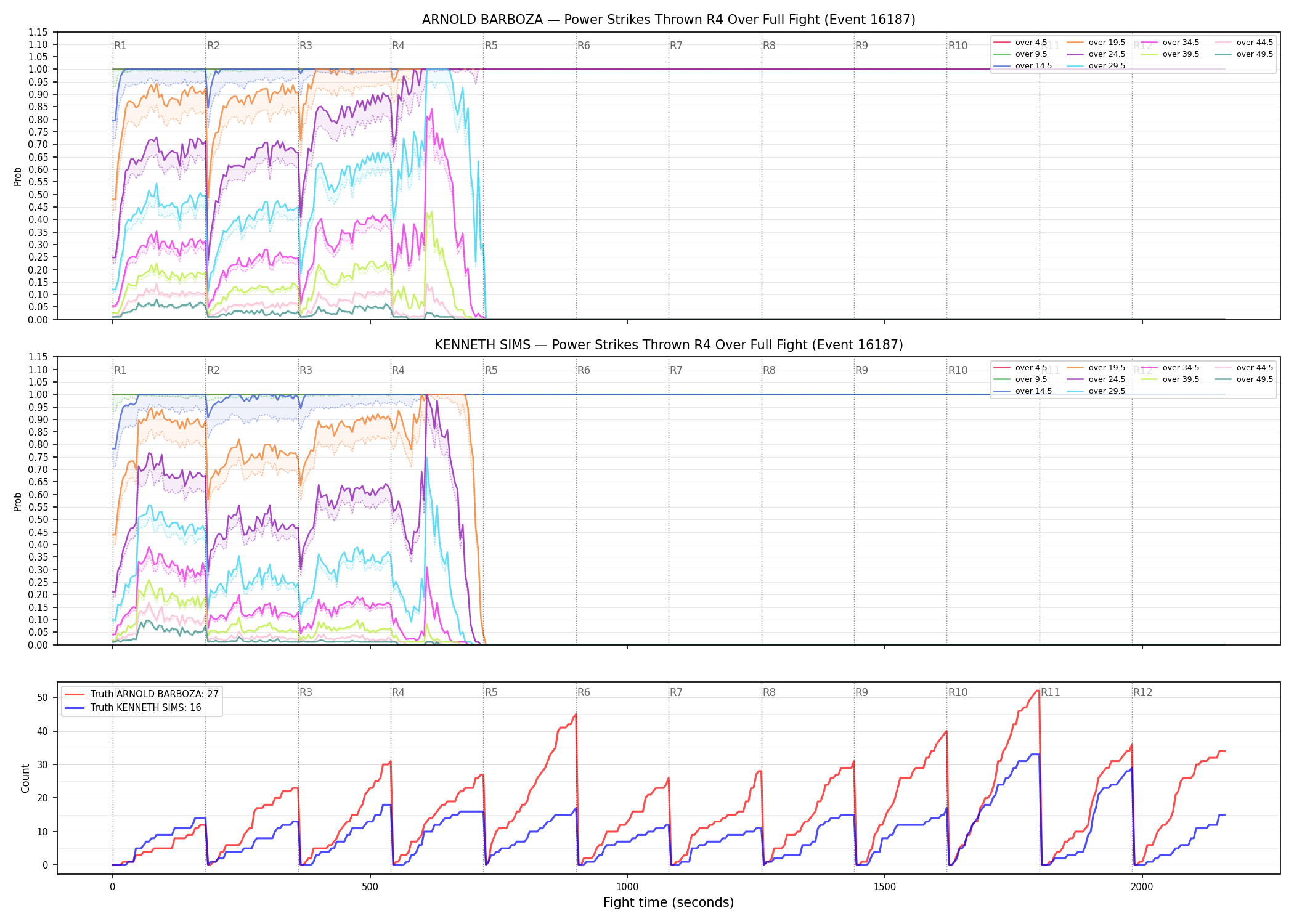Click round marker R3 in Sims chart
The image size is (1294, 924).
click(306, 370)
